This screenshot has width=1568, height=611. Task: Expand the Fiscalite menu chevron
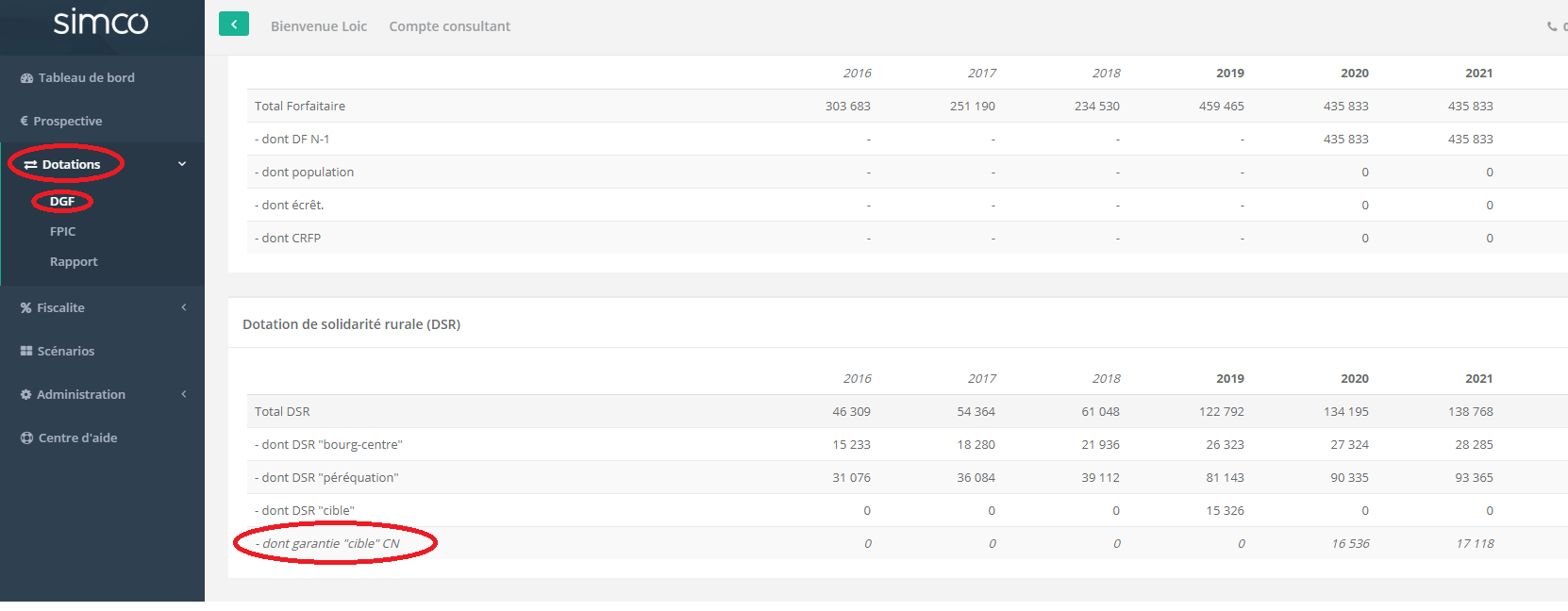tap(184, 307)
